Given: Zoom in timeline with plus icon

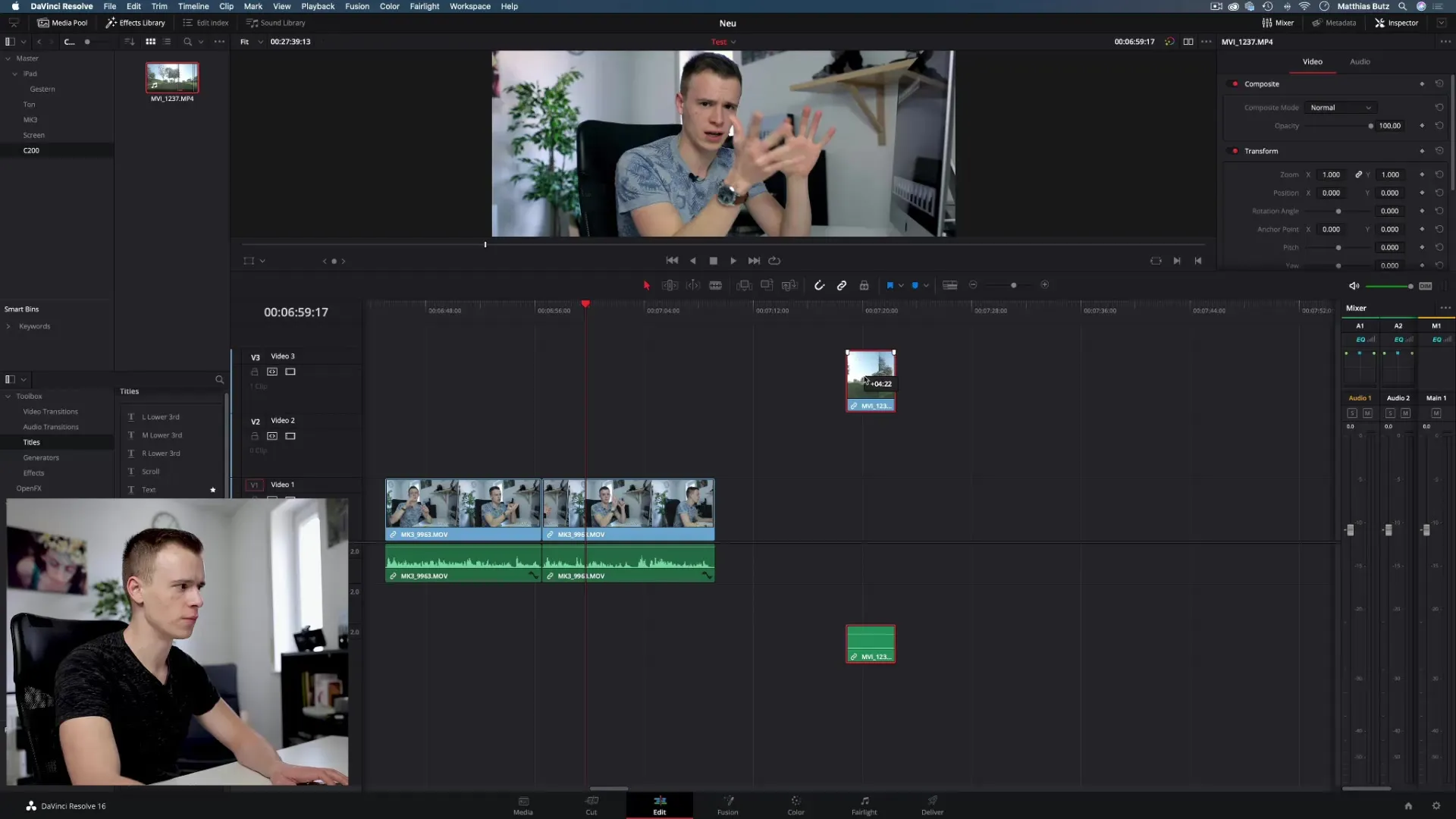Looking at the screenshot, I should click(1044, 285).
